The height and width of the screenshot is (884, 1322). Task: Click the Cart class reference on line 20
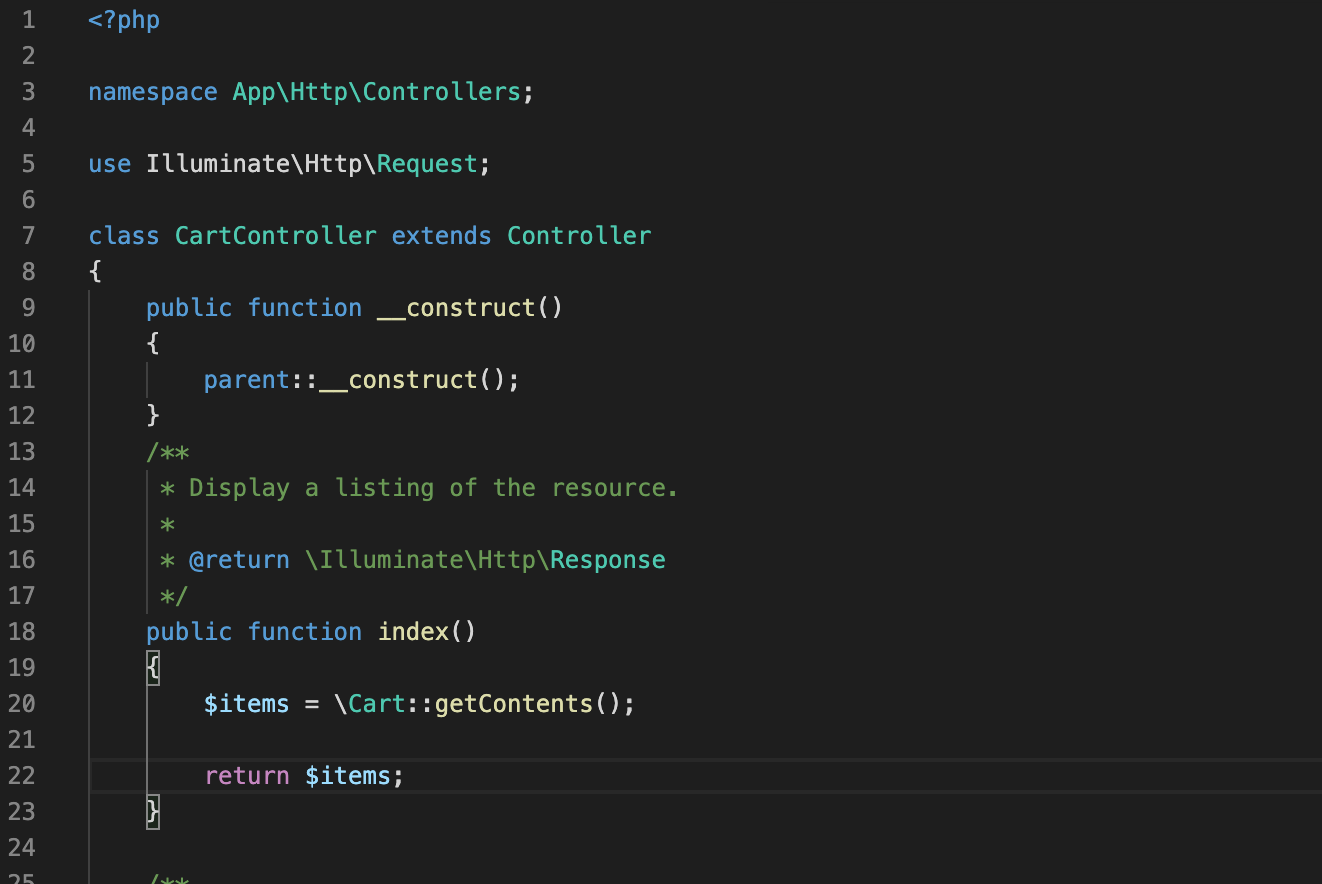377,704
